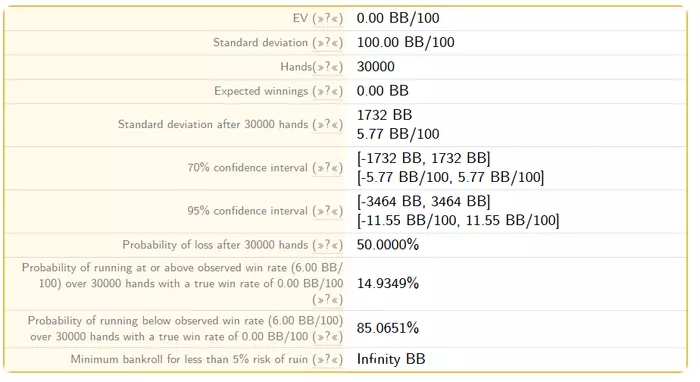Show help for the Hands row
This screenshot has width=700, height=382.
[328, 67]
